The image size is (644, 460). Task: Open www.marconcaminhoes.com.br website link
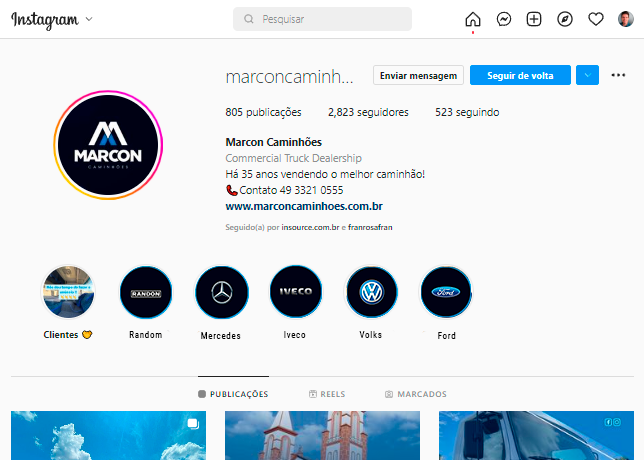click(x=304, y=206)
